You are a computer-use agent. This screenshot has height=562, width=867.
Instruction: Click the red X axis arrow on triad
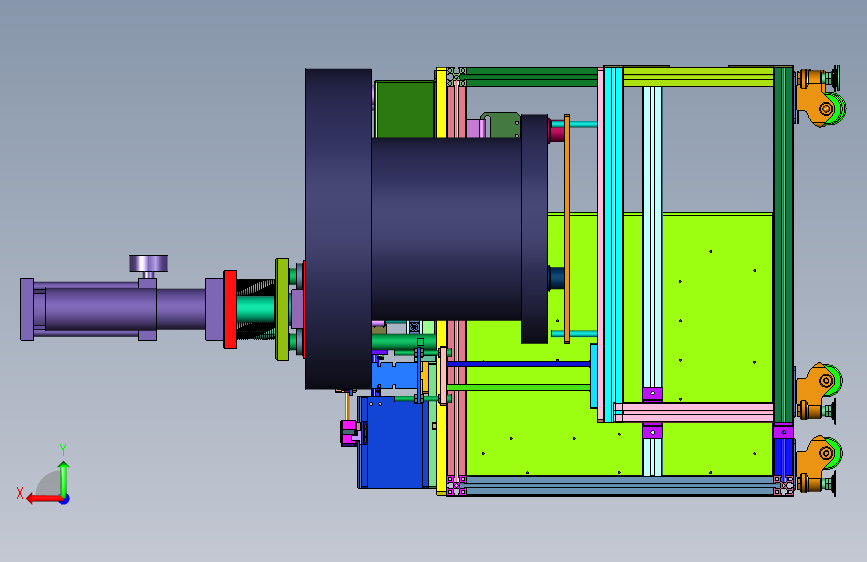tap(44, 499)
